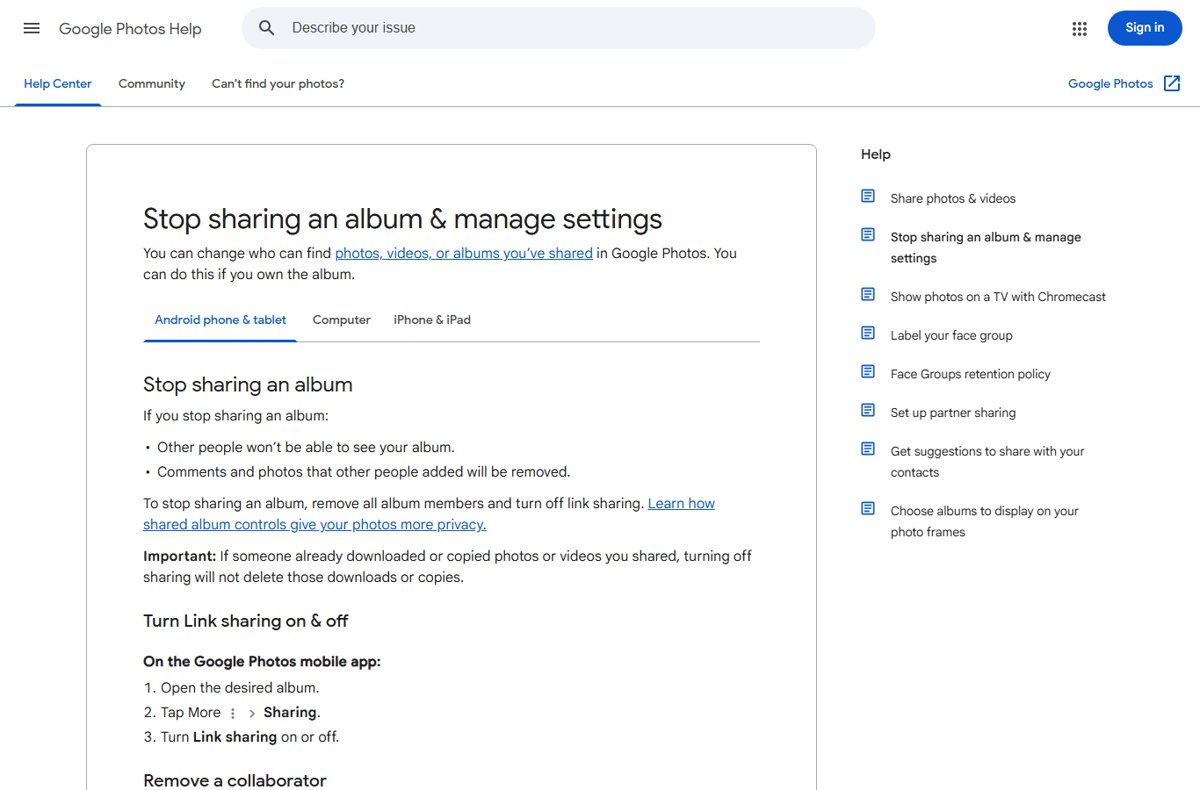Click the text Open the desired album
The width and height of the screenshot is (1200, 790).
click(x=240, y=688)
